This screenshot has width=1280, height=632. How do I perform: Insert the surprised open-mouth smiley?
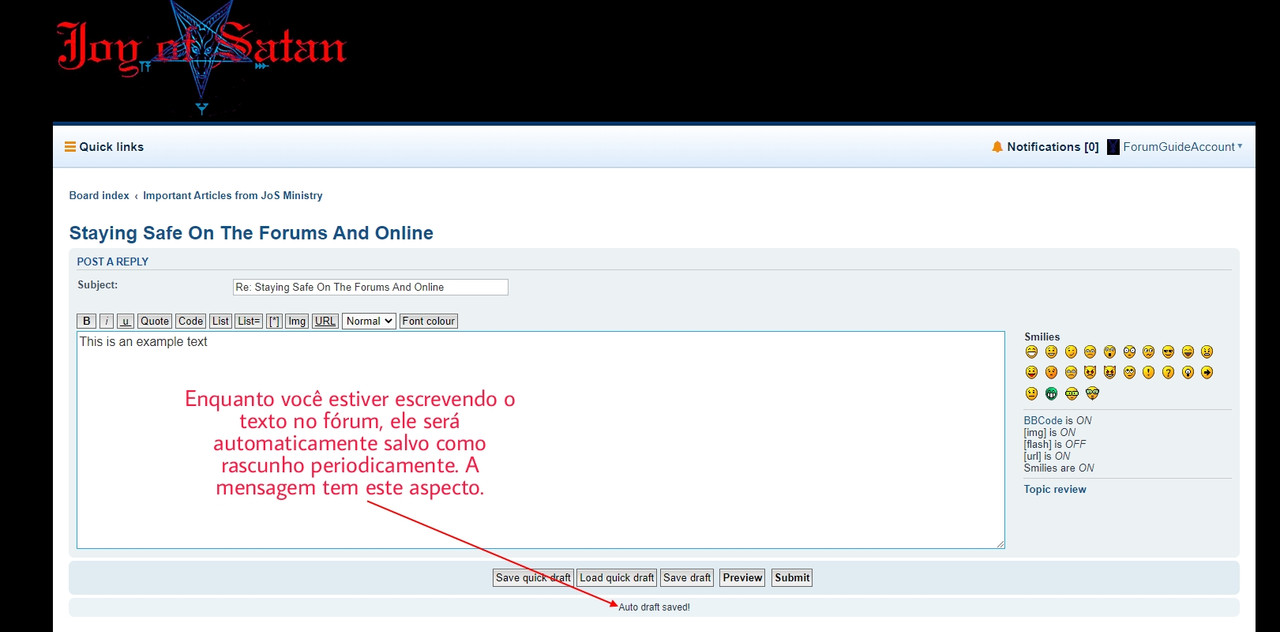(x=1110, y=352)
